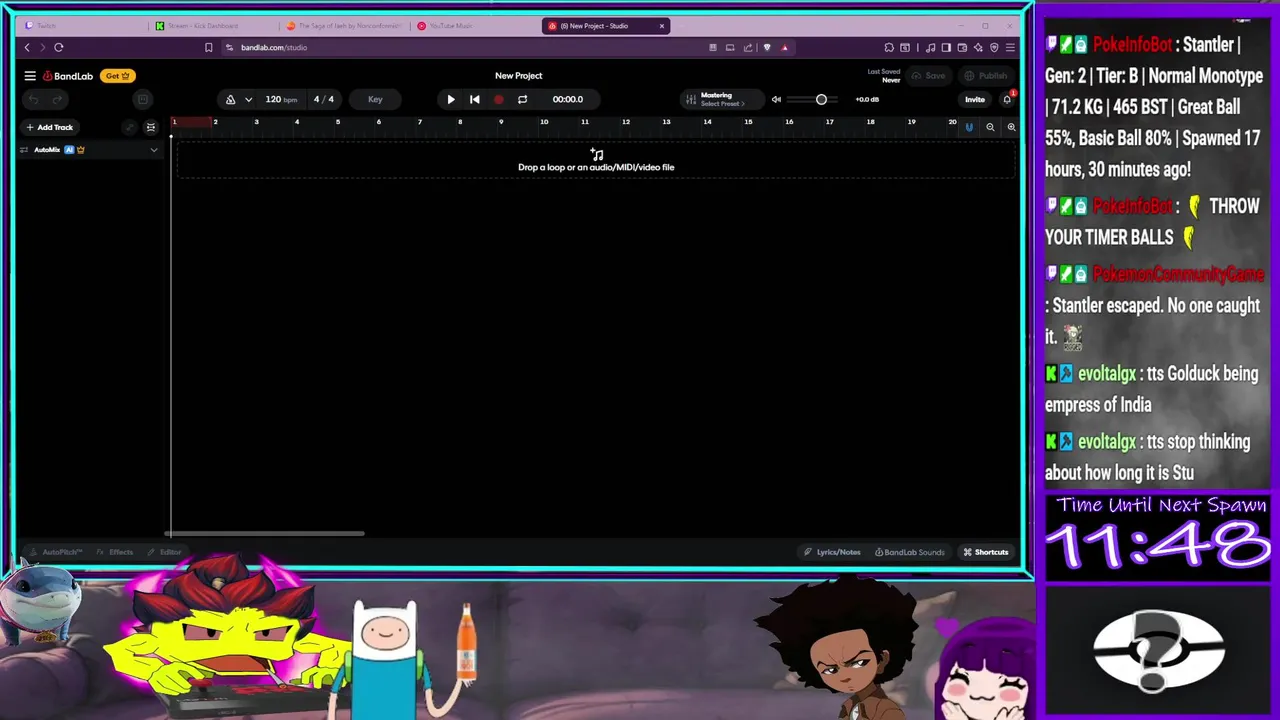Start playback with the Play button
The image size is (1280, 720).
pos(451,99)
